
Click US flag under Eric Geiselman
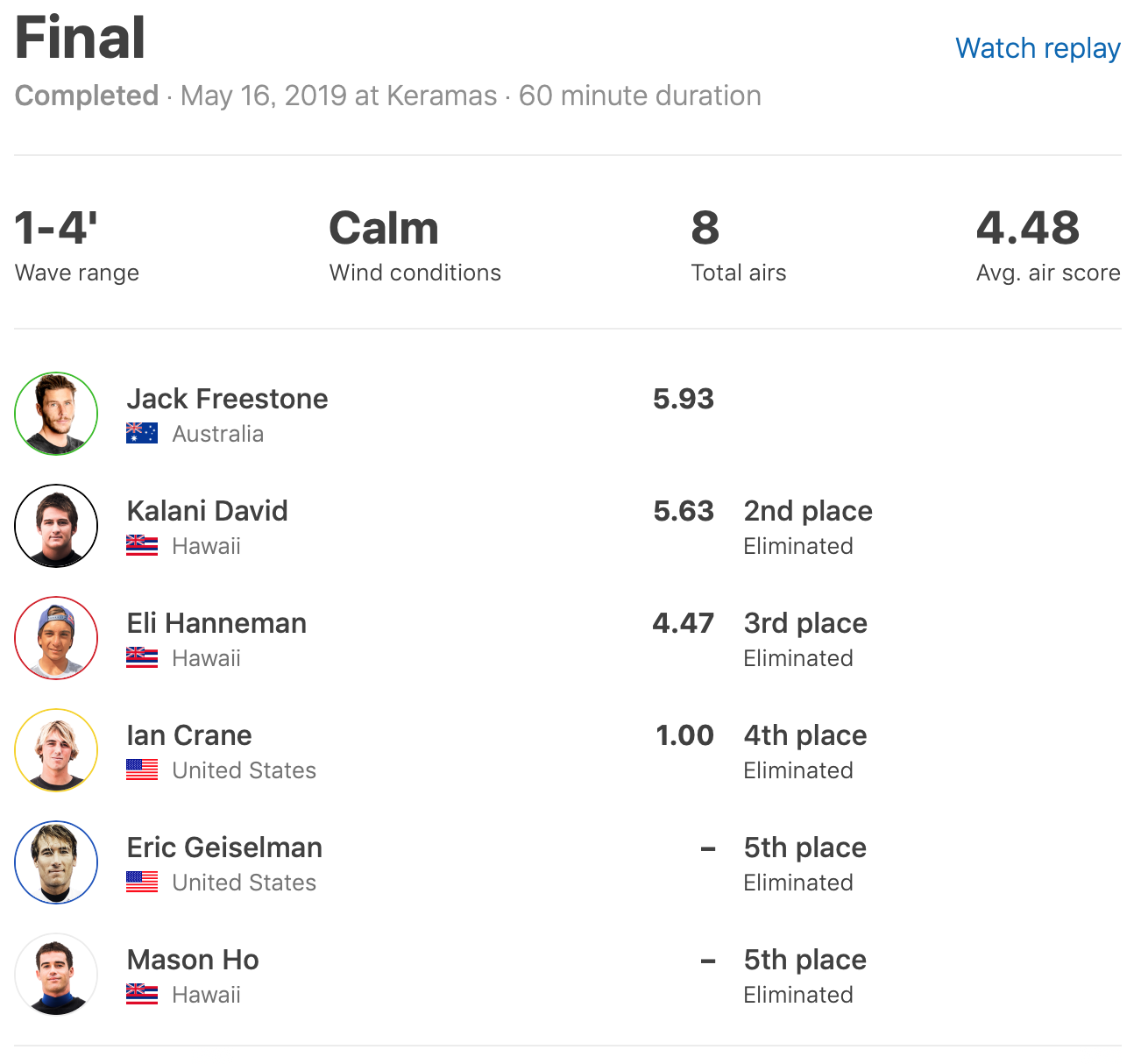click(x=142, y=883)
